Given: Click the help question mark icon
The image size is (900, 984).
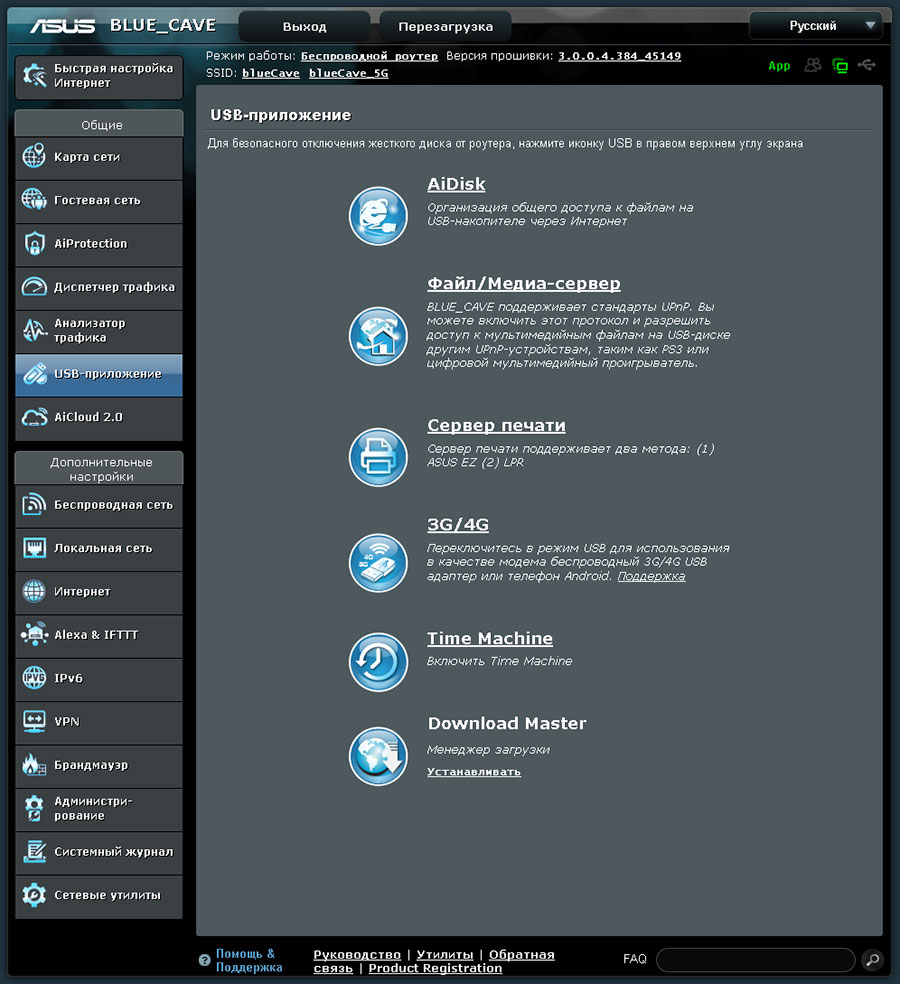Looking at the screenshot, I should (x=204, y=960).
